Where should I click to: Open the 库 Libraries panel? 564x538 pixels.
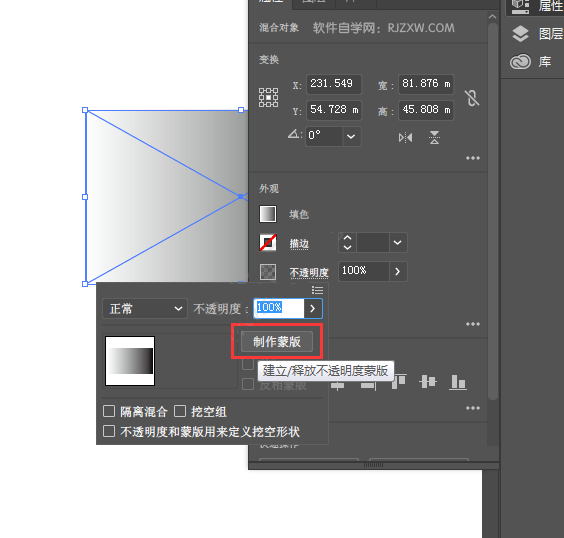coord(531,61)
